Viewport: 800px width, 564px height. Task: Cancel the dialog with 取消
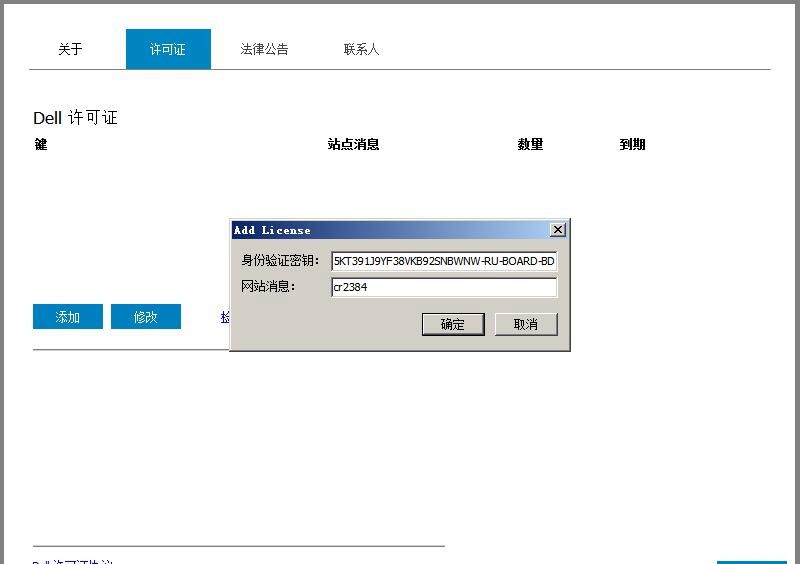[x=526, y=324]
